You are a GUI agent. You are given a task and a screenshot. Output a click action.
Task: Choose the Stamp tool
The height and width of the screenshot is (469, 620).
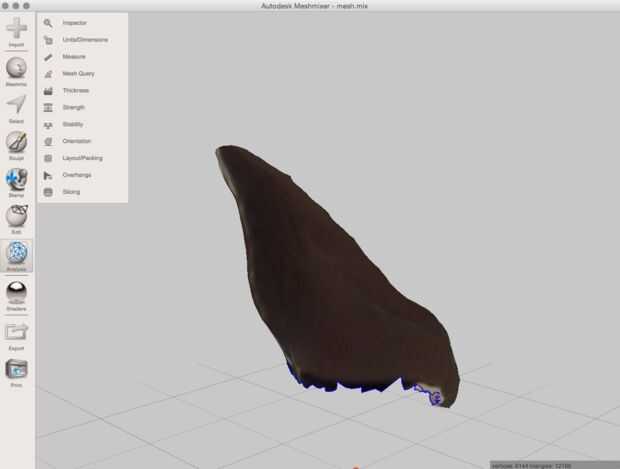pyautogui.click(x=16, y=182)
